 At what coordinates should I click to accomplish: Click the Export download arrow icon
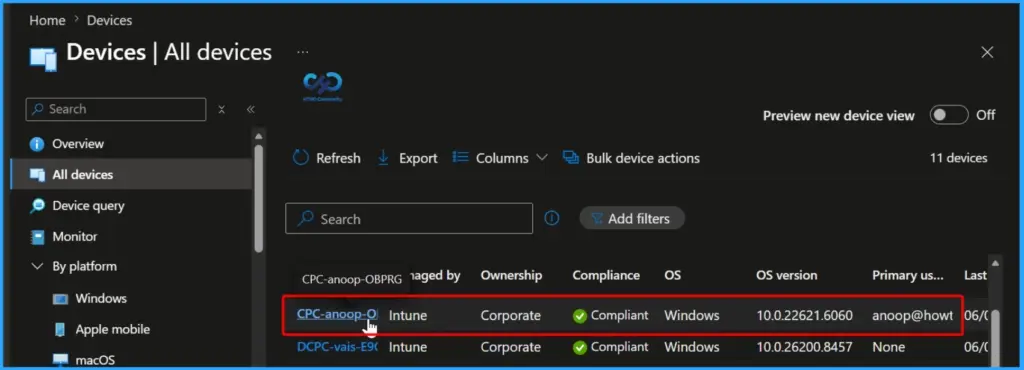(383, 158)
